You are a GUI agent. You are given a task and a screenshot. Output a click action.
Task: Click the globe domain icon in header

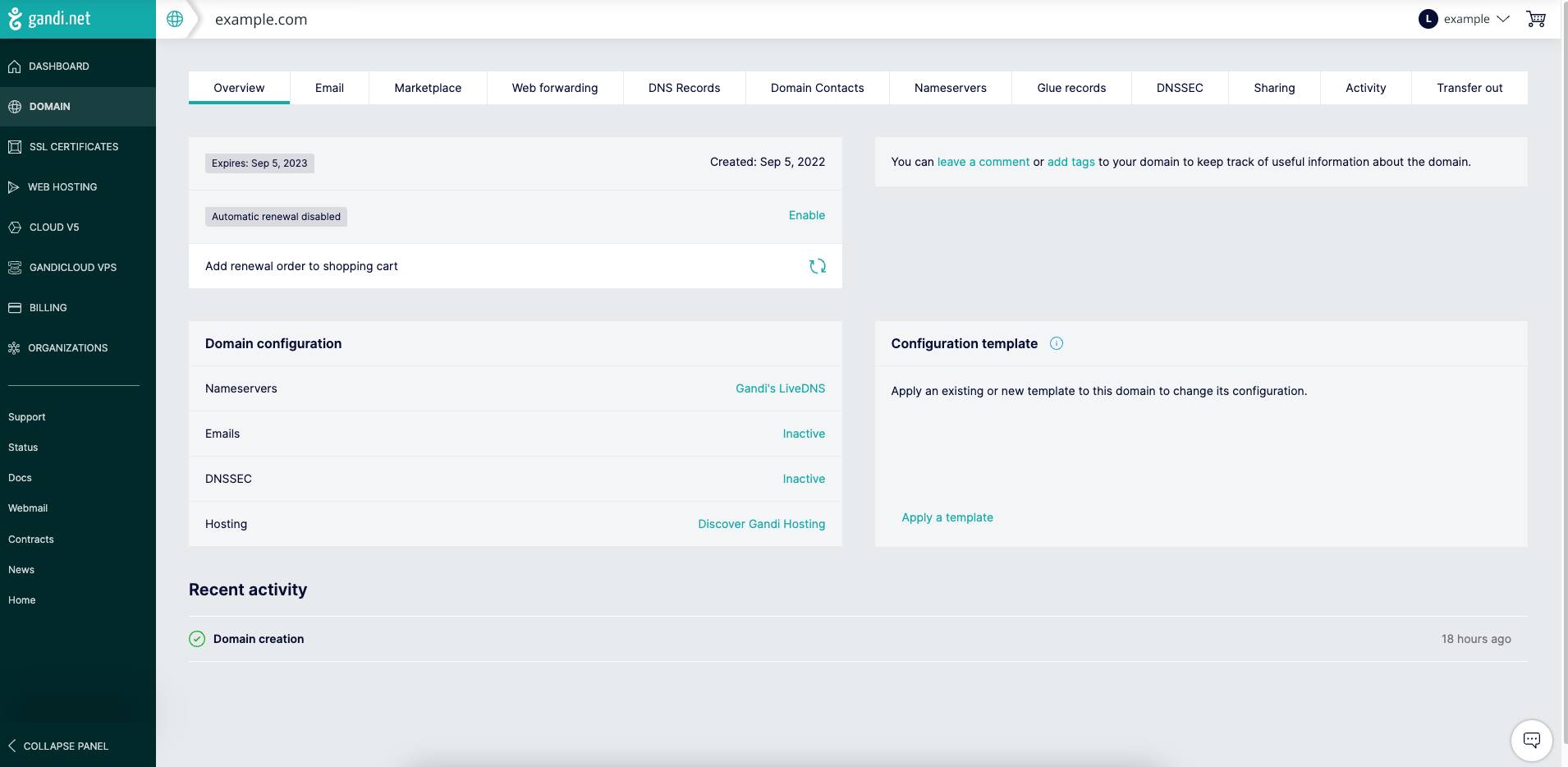pos(175,19)
